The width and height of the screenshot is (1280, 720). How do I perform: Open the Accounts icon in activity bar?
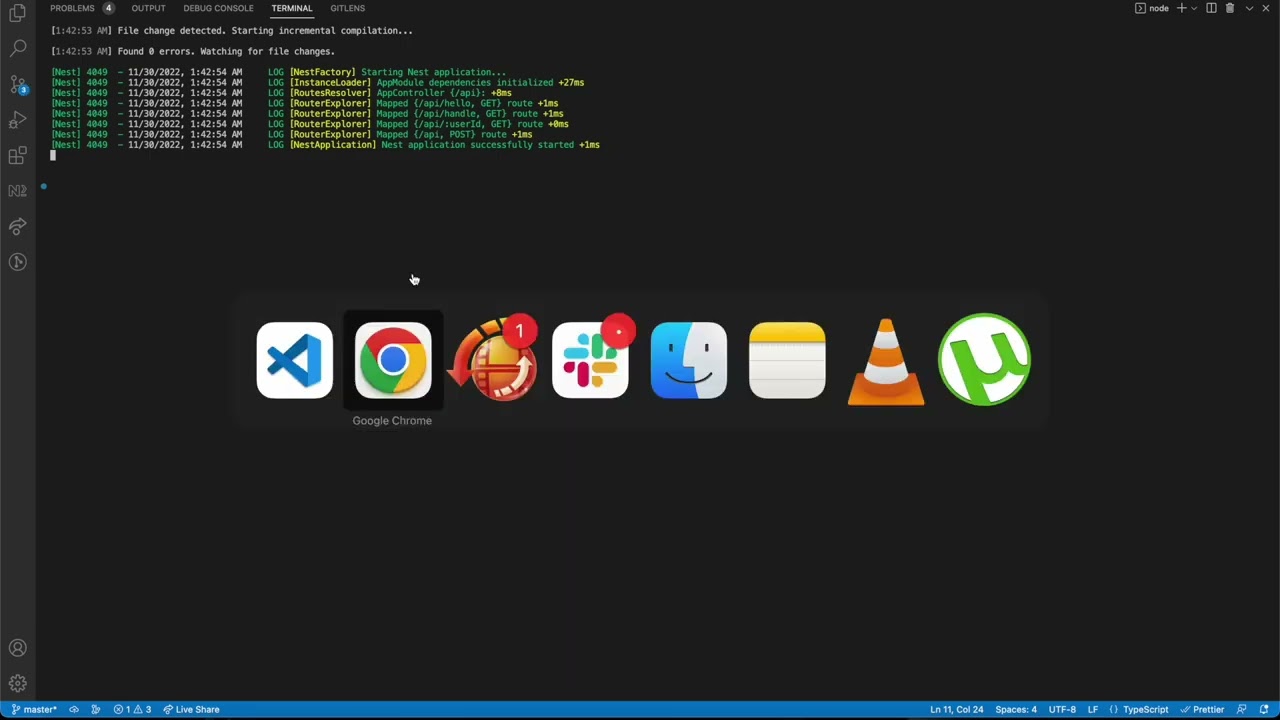pos(17,648)
